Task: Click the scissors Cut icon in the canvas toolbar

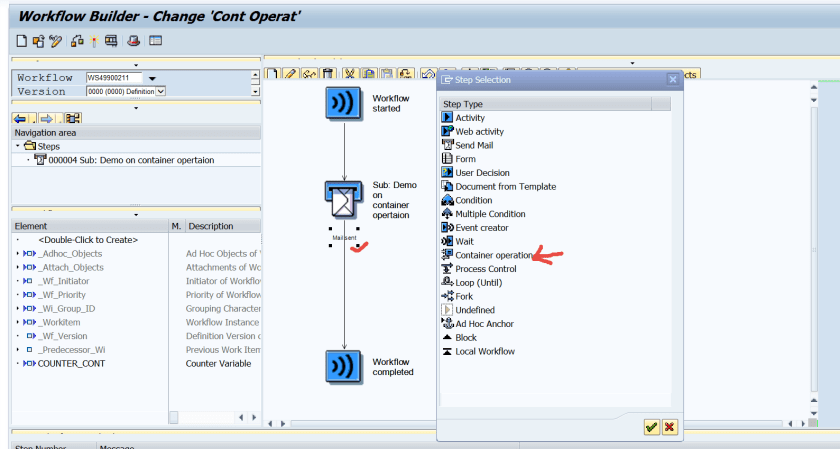Action: coord(350,74)
